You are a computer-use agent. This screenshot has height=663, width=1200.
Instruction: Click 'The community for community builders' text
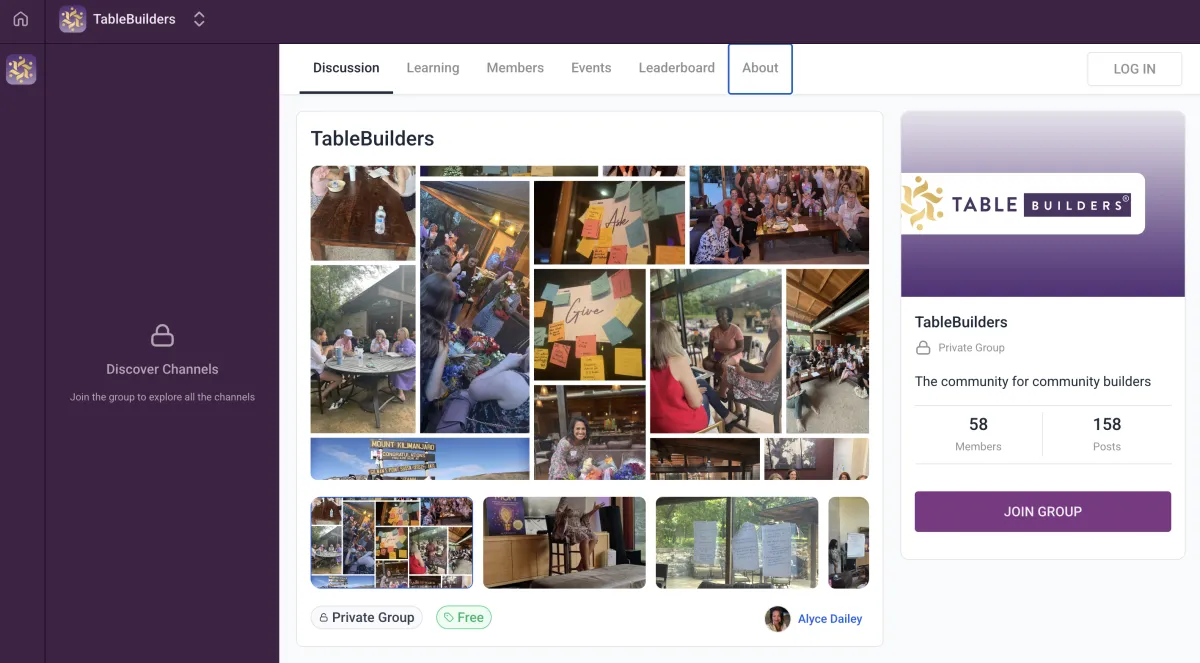pos(1033,381)
